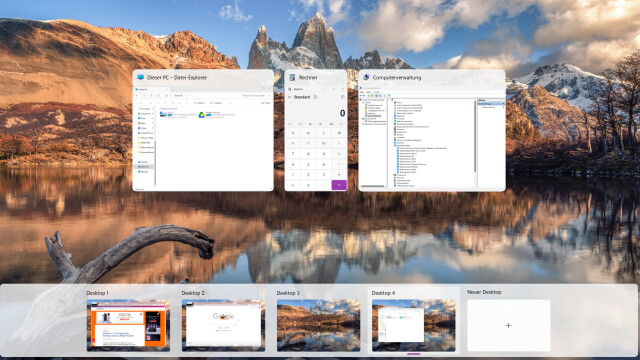Select the Desktop 4 thumbnail
The width and height of the screenshot is (640, 360).
(413, 325)
